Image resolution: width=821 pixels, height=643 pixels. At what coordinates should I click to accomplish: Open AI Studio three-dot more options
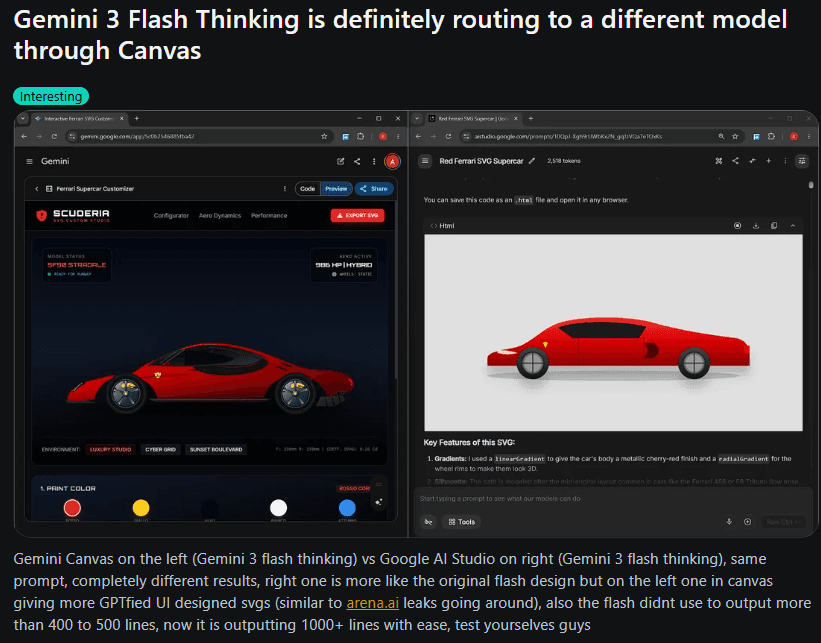point(785,161)
